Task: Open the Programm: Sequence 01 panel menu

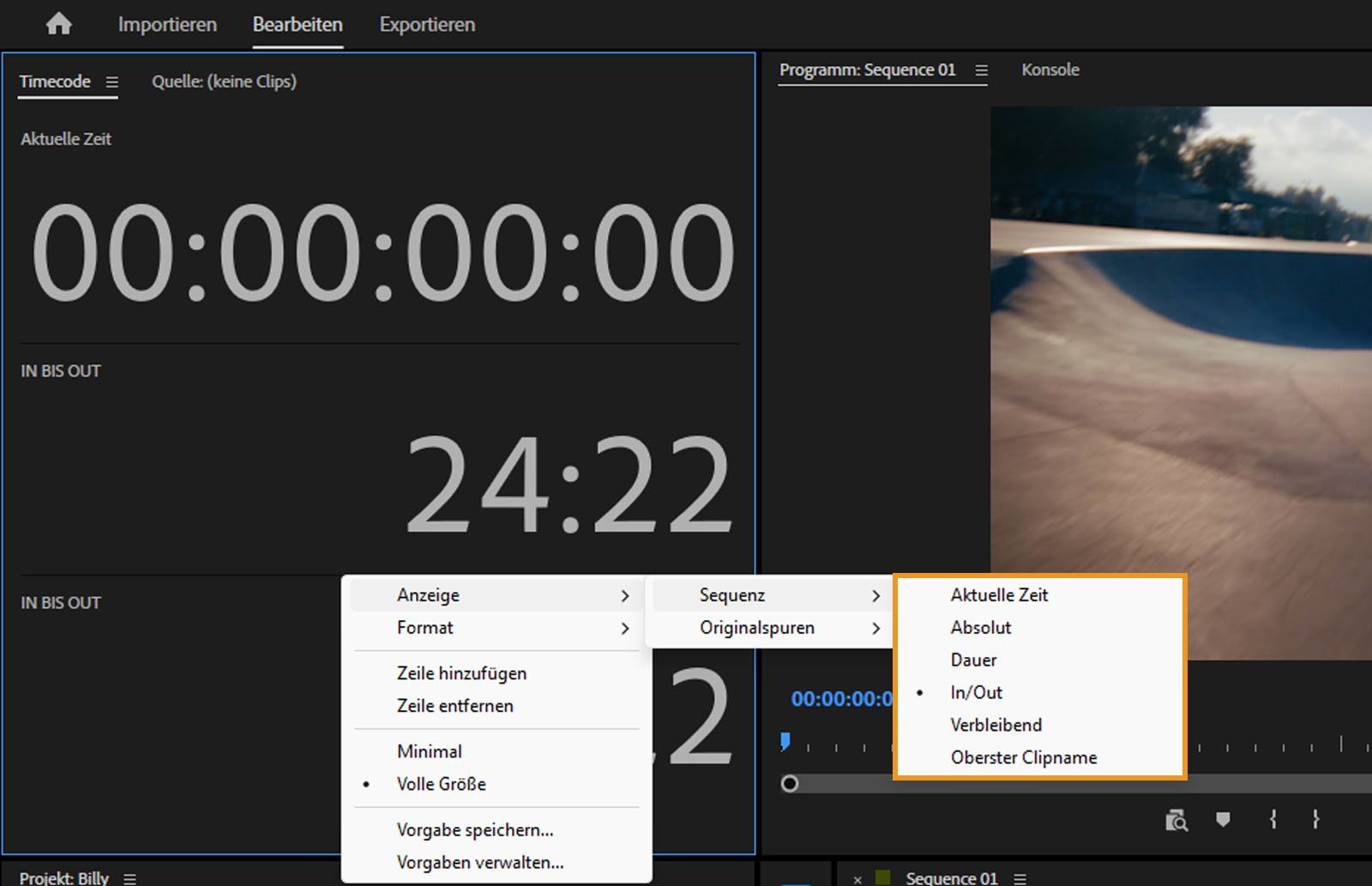Action: 983,70
